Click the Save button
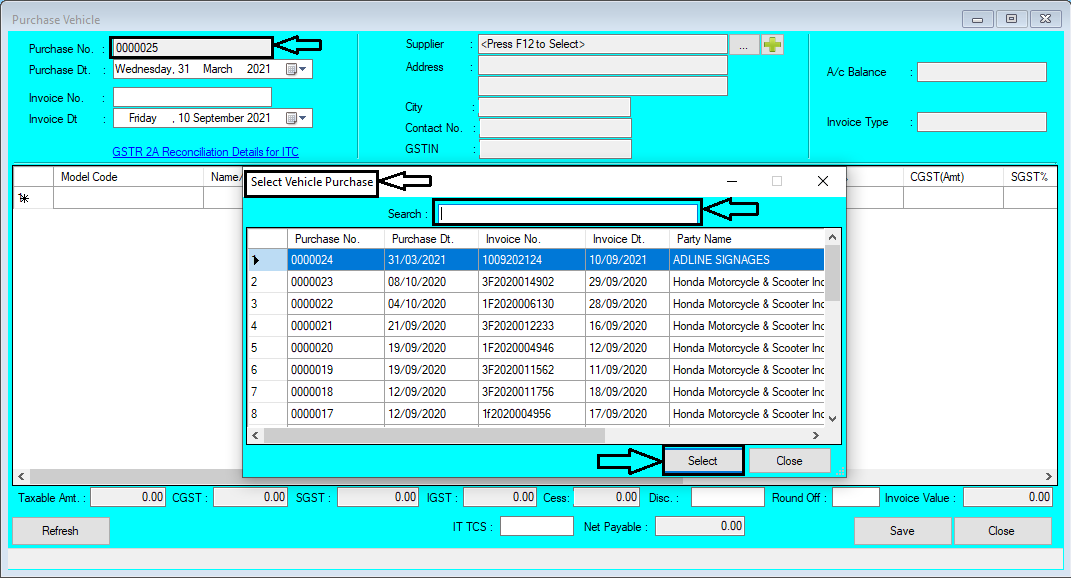 pos(902,531)
